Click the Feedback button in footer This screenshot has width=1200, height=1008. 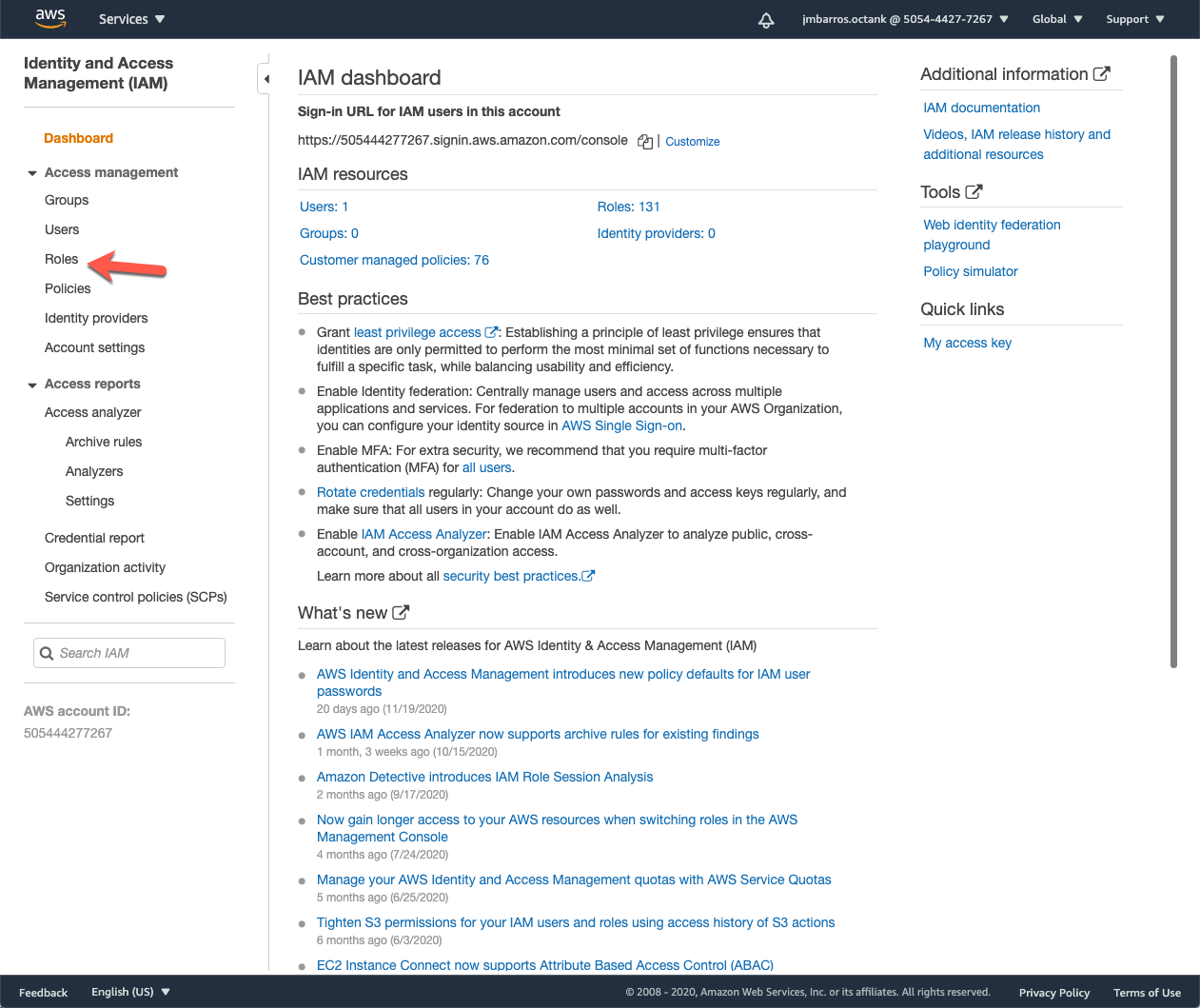pyautogui.click(x=43, y=993)
